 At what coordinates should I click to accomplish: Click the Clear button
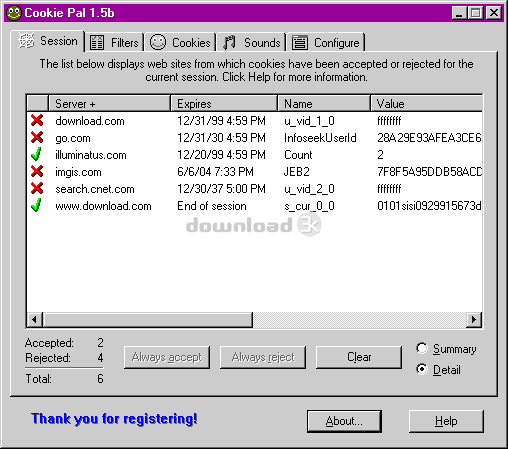click(359, 357)
